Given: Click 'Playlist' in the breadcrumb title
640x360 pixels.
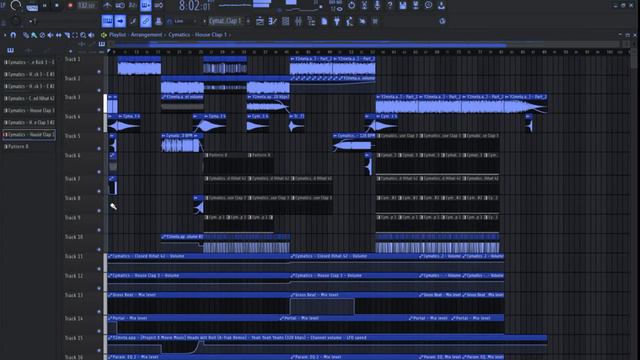Looking at the screenshot, I should click(117, 35).
